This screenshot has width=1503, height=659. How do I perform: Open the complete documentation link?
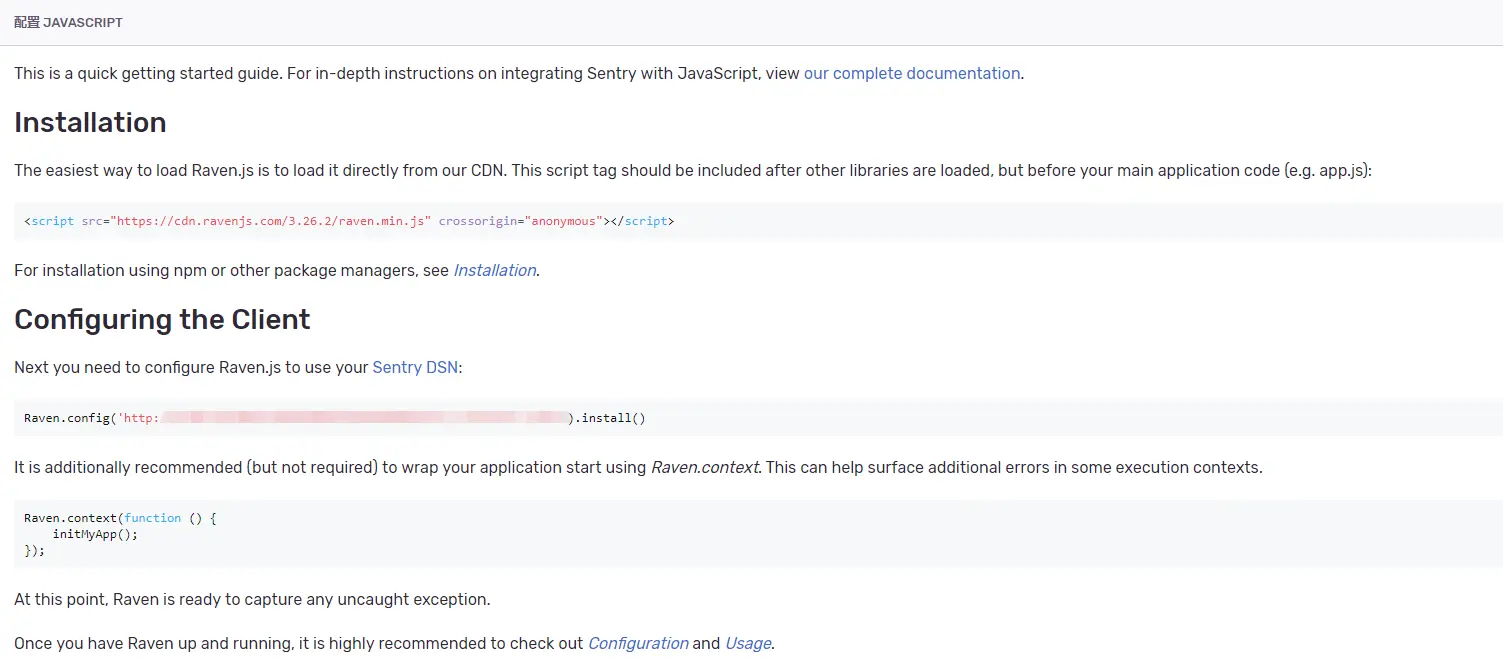click(911, 73)
